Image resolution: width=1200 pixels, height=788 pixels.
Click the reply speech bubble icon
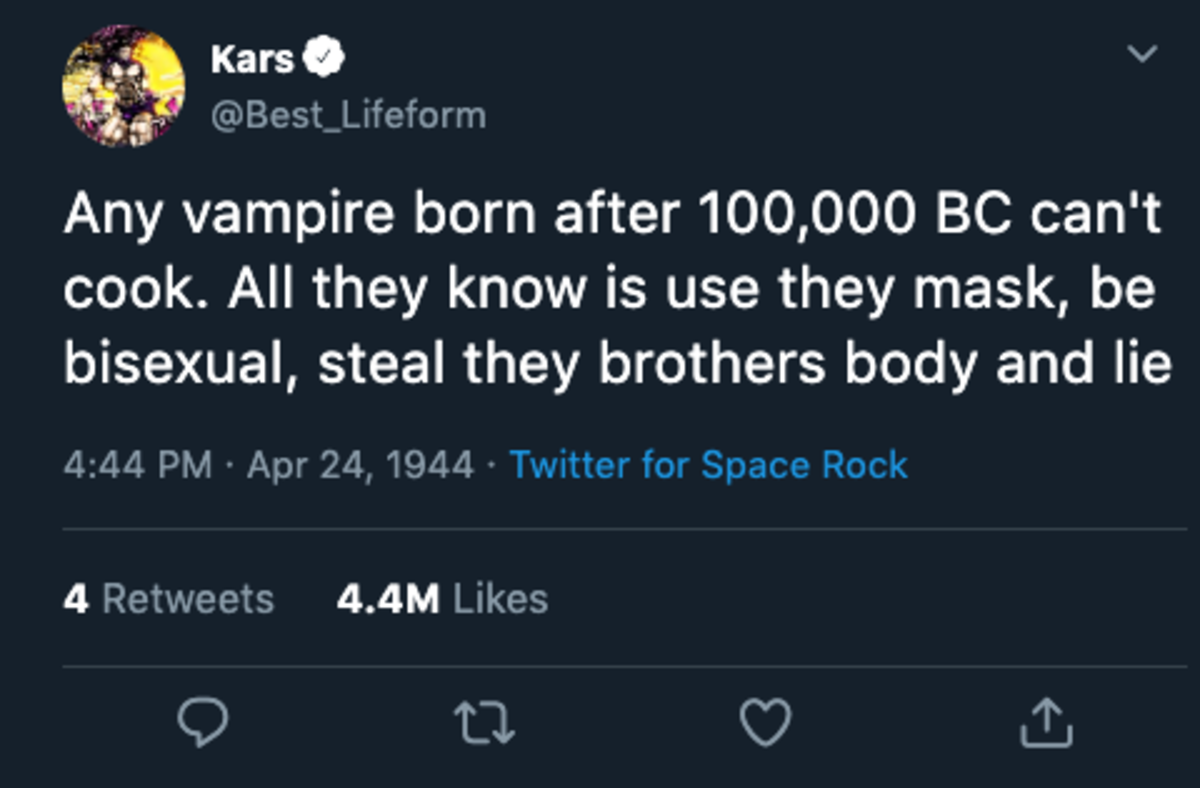point(204,722)
